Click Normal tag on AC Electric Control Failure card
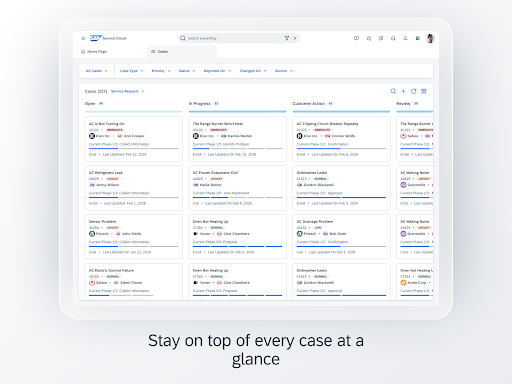This screenshot has width=512, height=384. 113,277
